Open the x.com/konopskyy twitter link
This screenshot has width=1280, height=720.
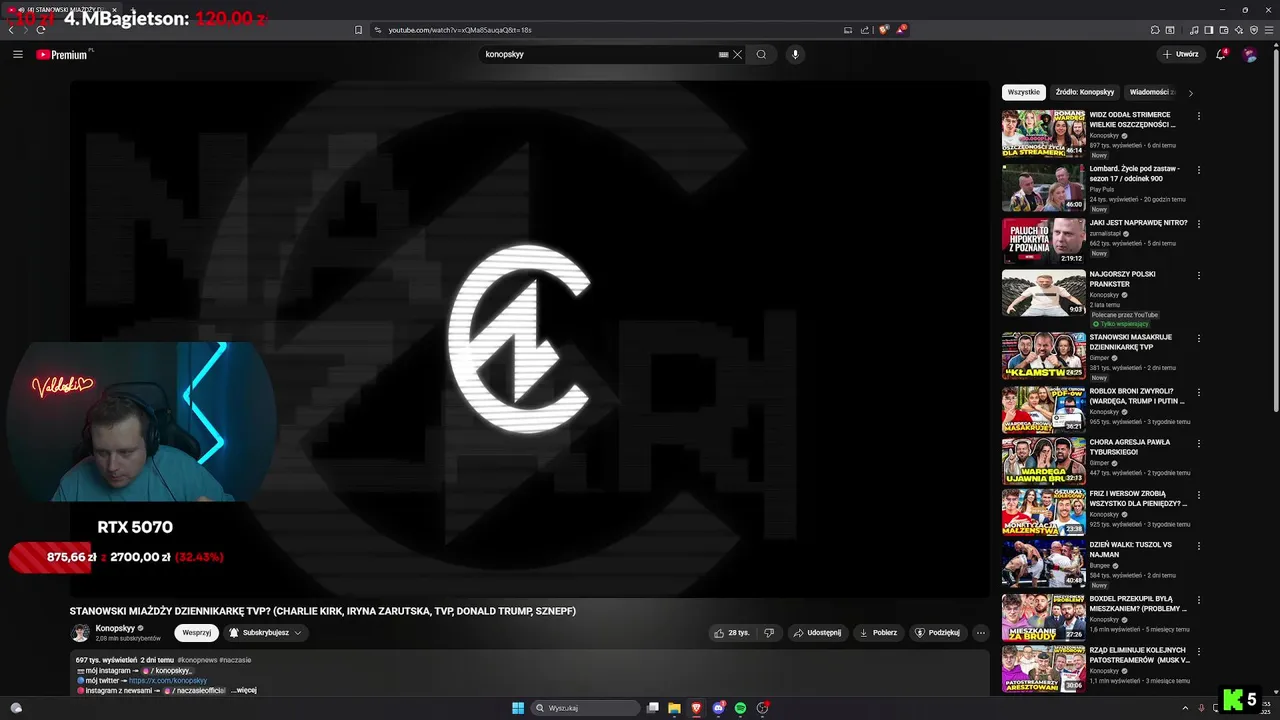click(168, 680)
